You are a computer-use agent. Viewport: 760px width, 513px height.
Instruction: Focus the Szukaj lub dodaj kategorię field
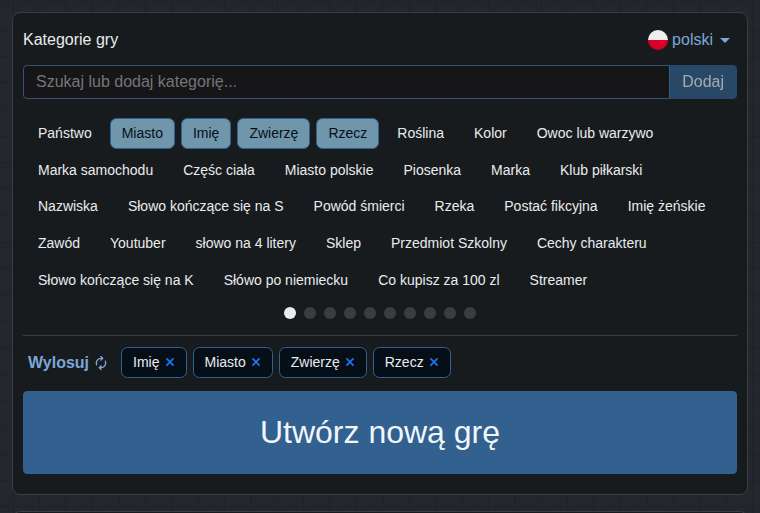point(347,82)
